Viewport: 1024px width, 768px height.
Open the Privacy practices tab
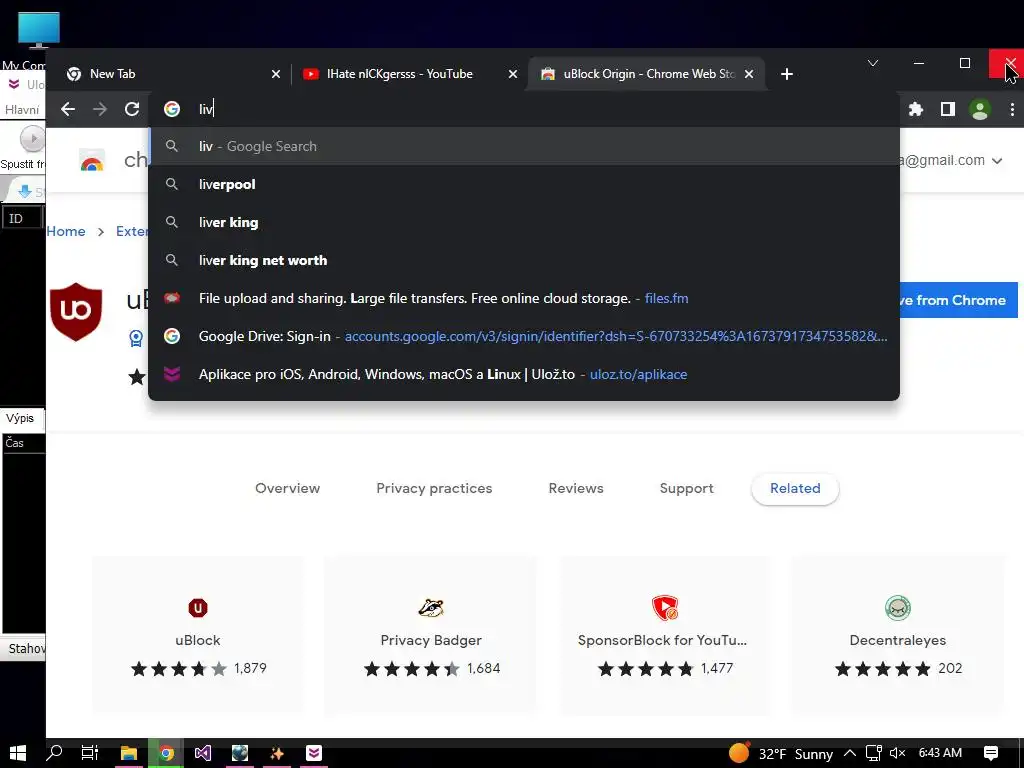click(434, 488)
